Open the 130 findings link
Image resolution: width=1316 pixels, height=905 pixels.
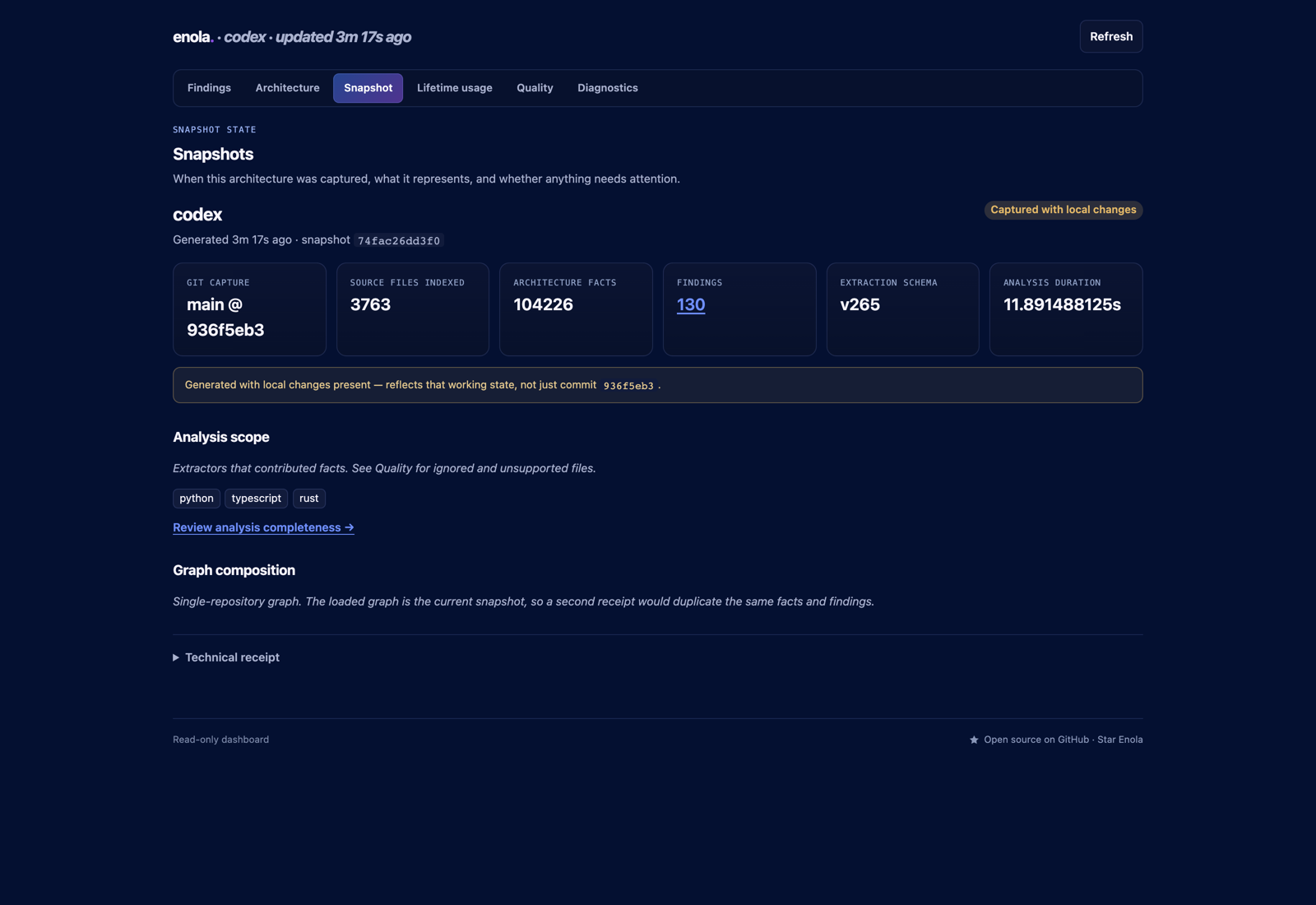[691, 304]
